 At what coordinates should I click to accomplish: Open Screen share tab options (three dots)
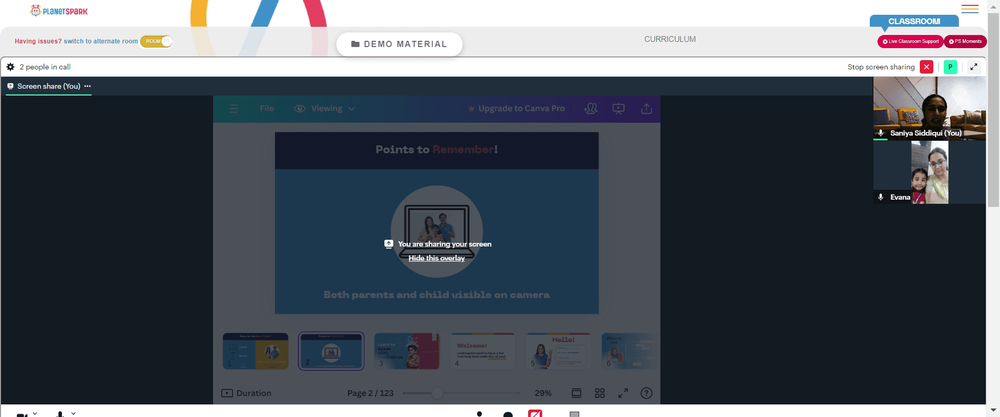87,86
